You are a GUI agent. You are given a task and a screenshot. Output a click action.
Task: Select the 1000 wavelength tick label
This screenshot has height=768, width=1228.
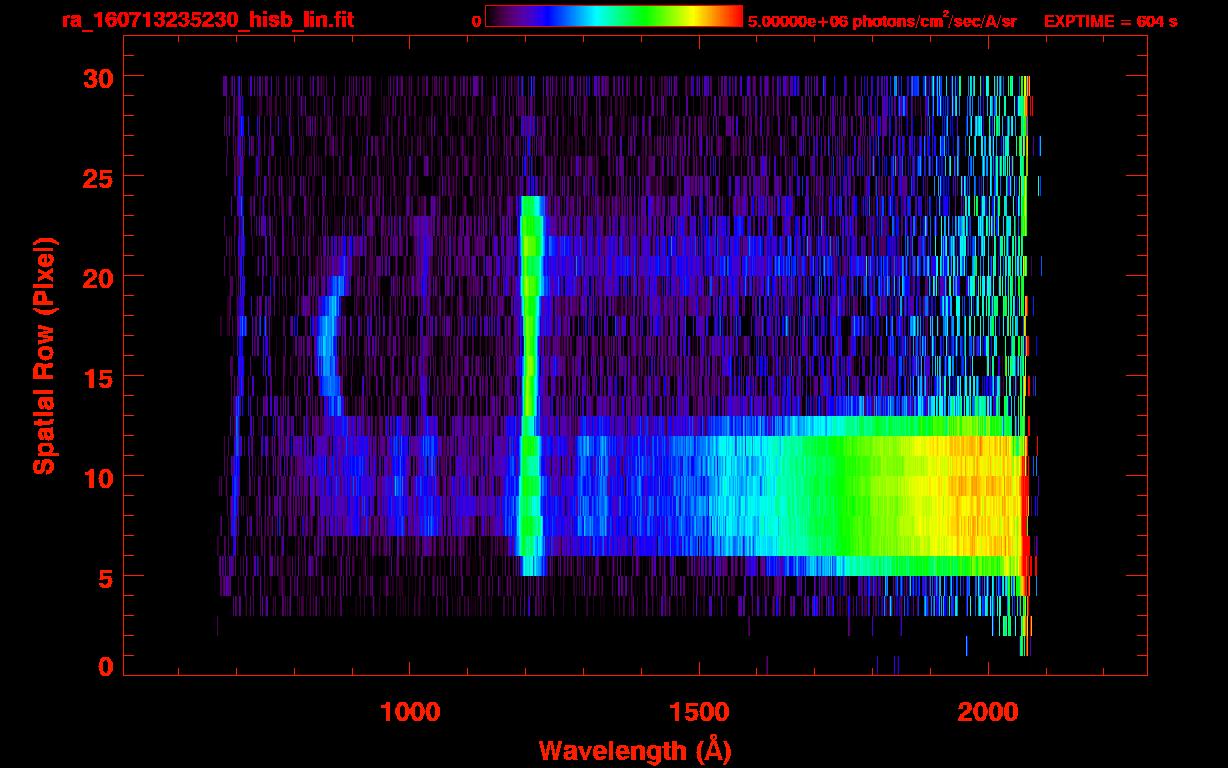[410, 711]
